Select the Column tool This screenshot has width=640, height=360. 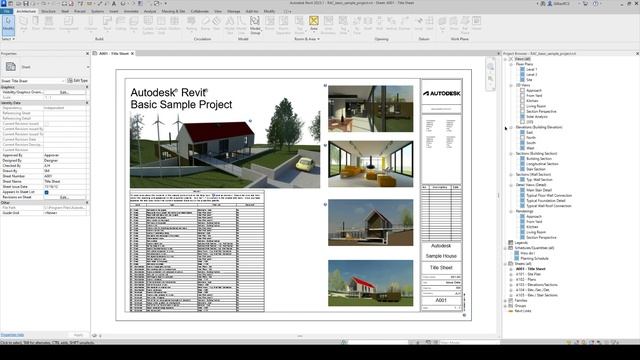click(91, 24)
